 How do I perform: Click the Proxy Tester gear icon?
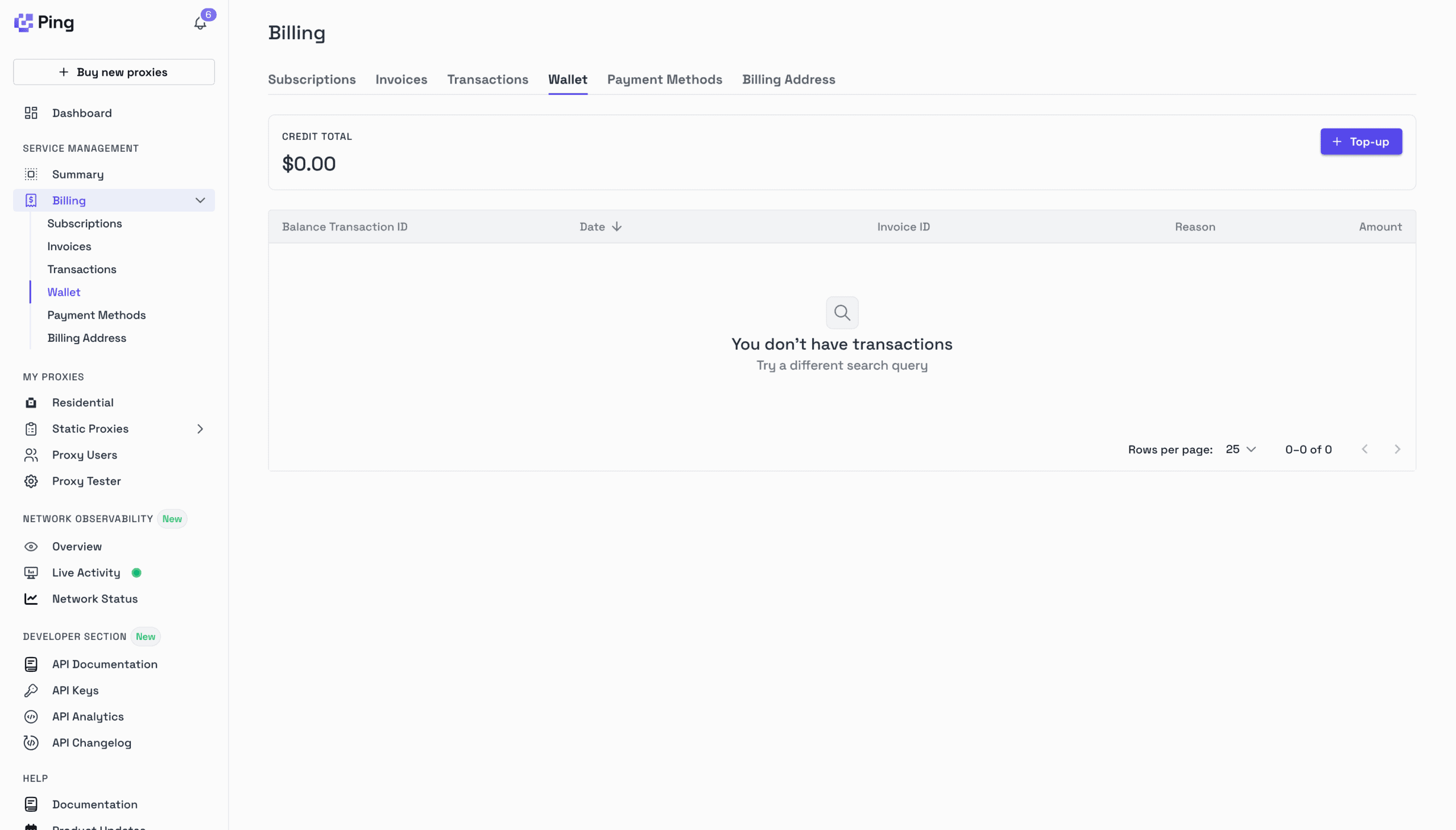point(31,481)
